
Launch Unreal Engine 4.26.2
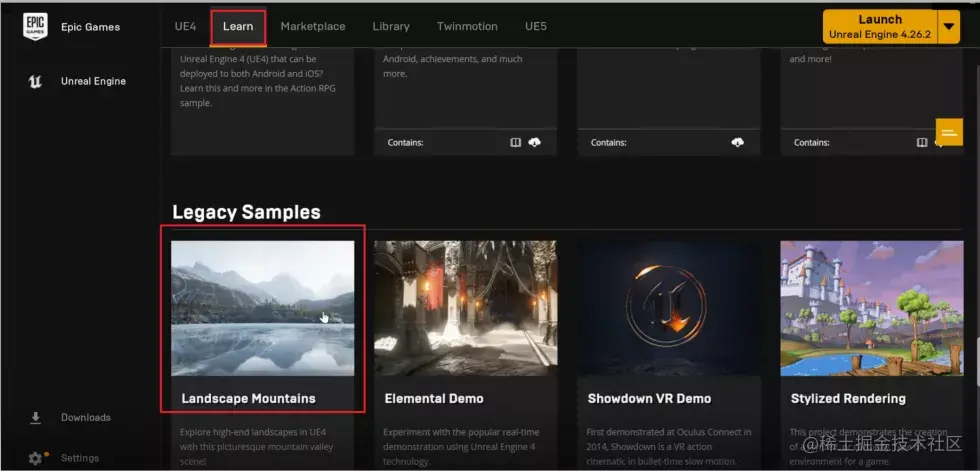(x=880, y=26)
